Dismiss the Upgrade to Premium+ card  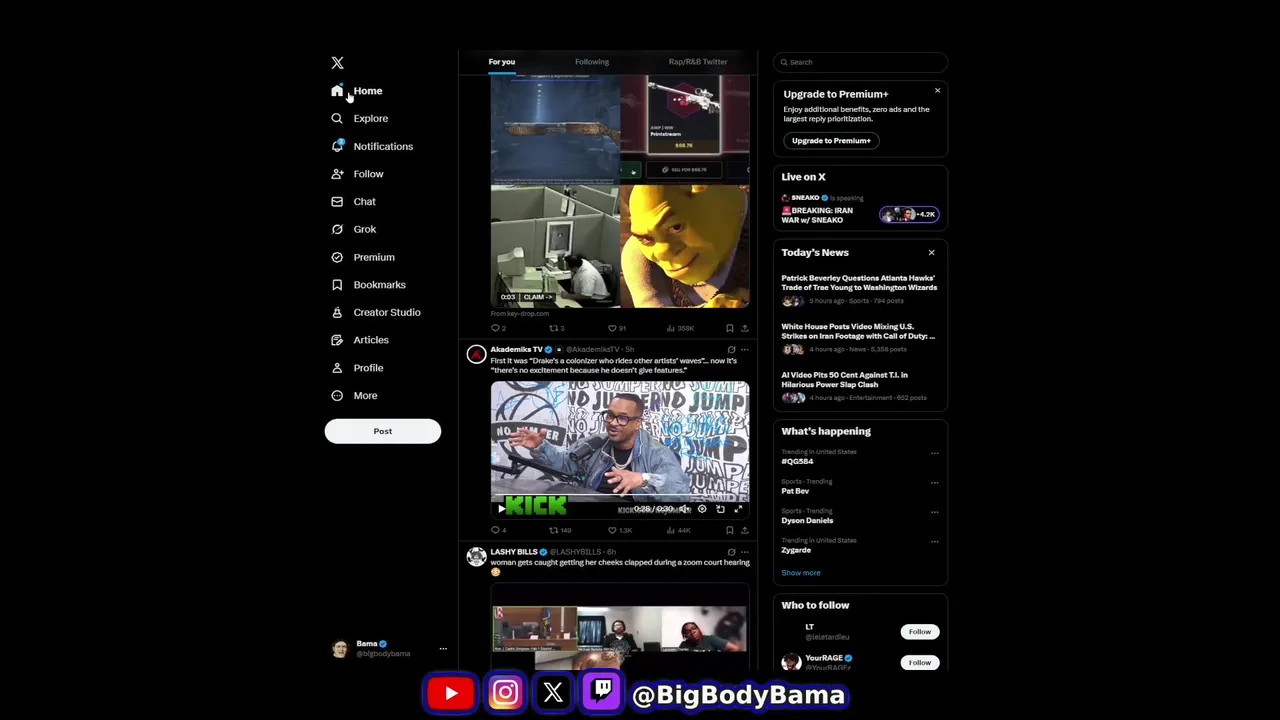click(x=937, y=91)
